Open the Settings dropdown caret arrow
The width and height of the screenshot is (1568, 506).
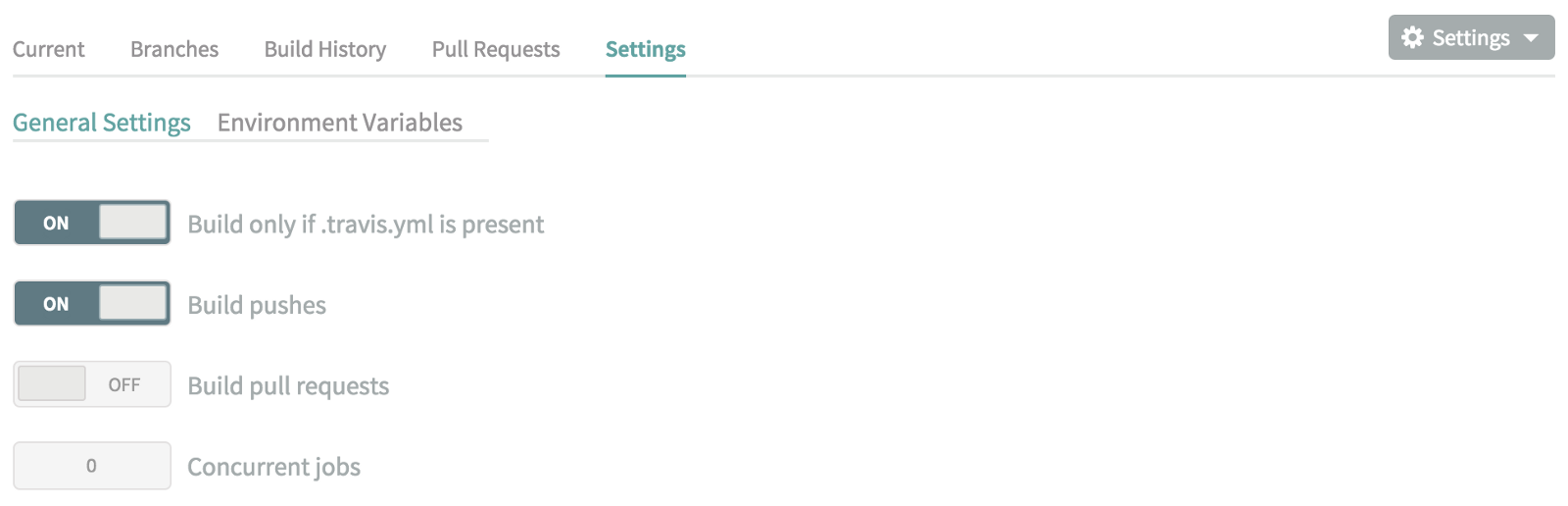pos(1531,38)
